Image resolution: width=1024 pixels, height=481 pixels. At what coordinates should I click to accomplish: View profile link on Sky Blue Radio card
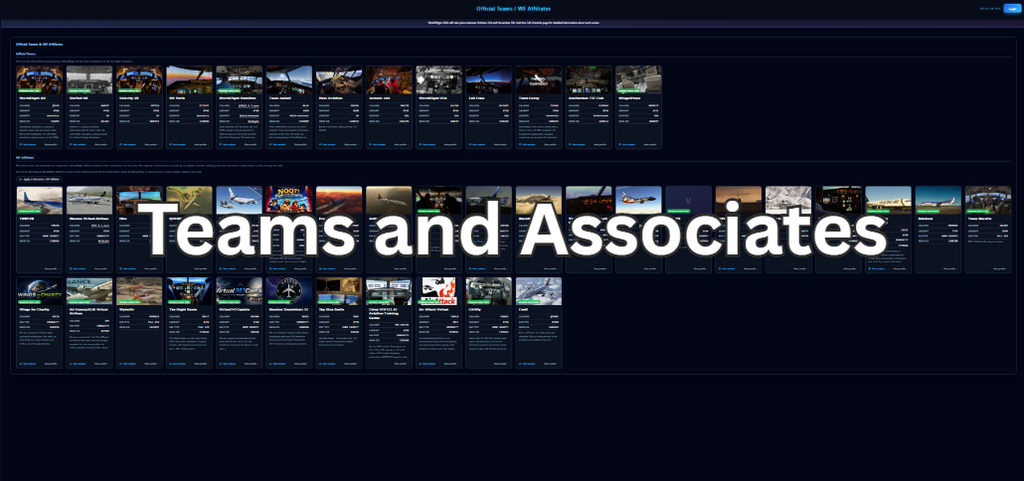[350, 364]
